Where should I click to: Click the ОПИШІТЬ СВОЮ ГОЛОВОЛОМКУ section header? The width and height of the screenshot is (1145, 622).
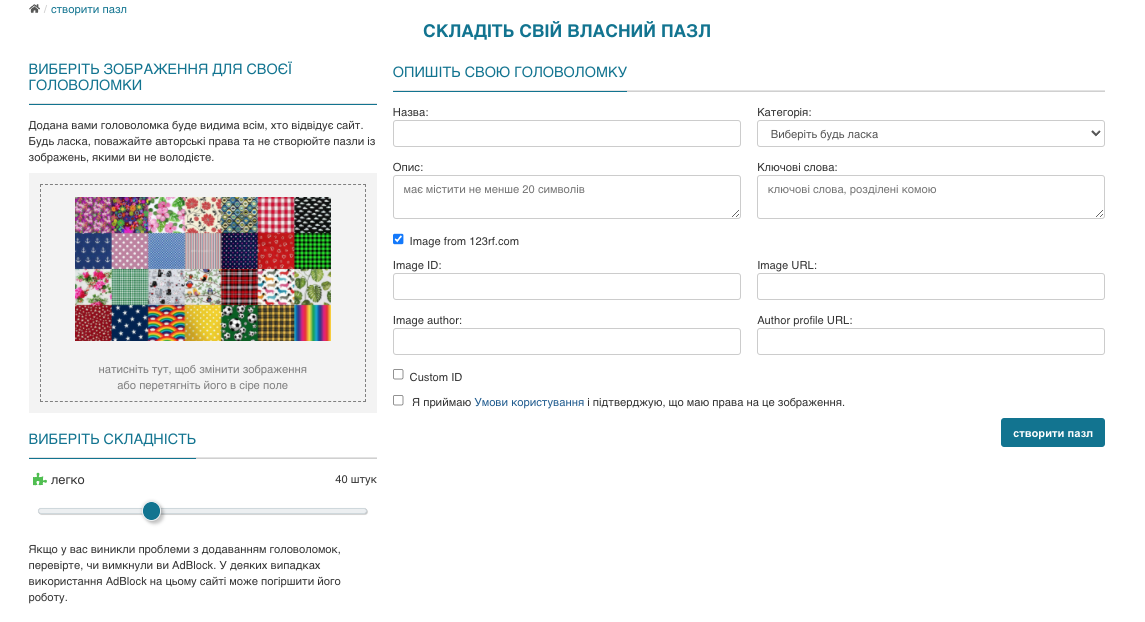click(509, 72)
